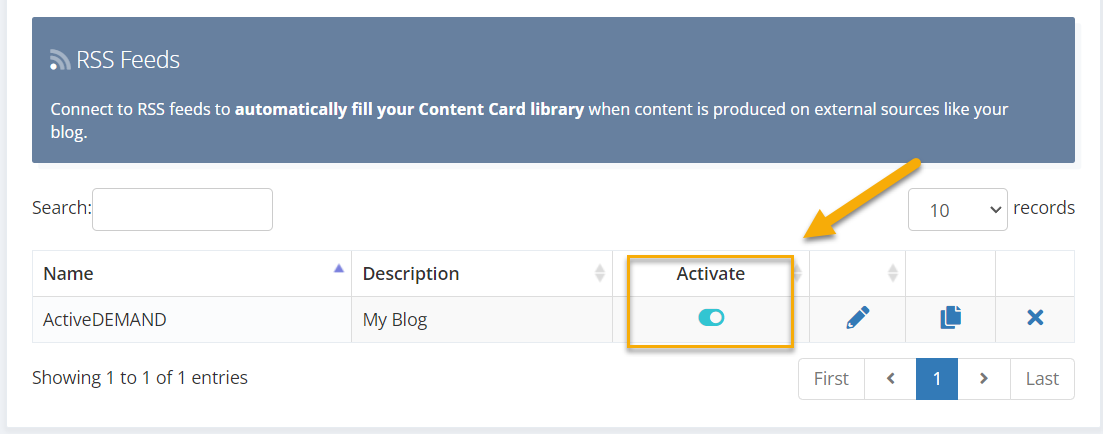Go to previous page using left chevron
The width and height of the screenshot is (1103, 434).
tap(890, 379)
